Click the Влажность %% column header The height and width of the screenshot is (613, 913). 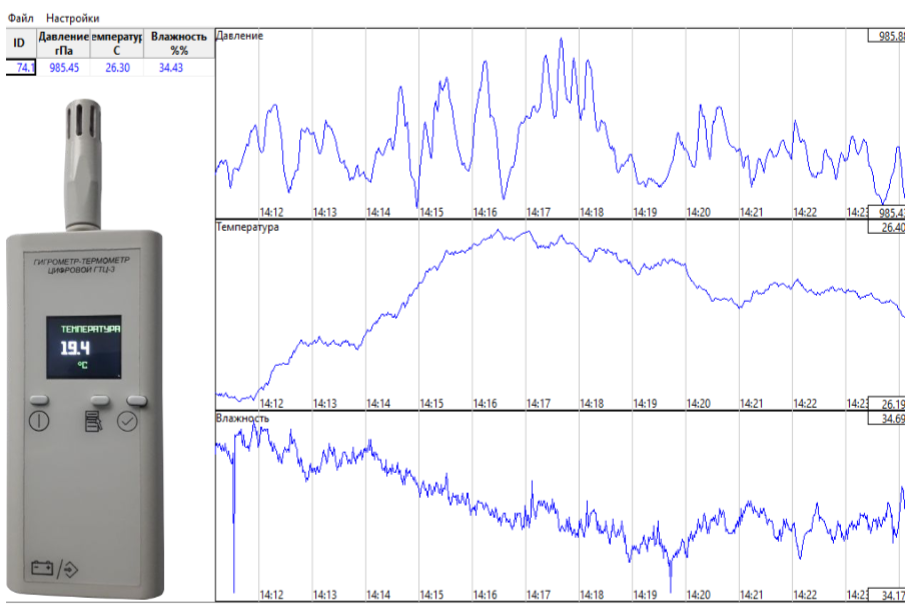[178, 43]
